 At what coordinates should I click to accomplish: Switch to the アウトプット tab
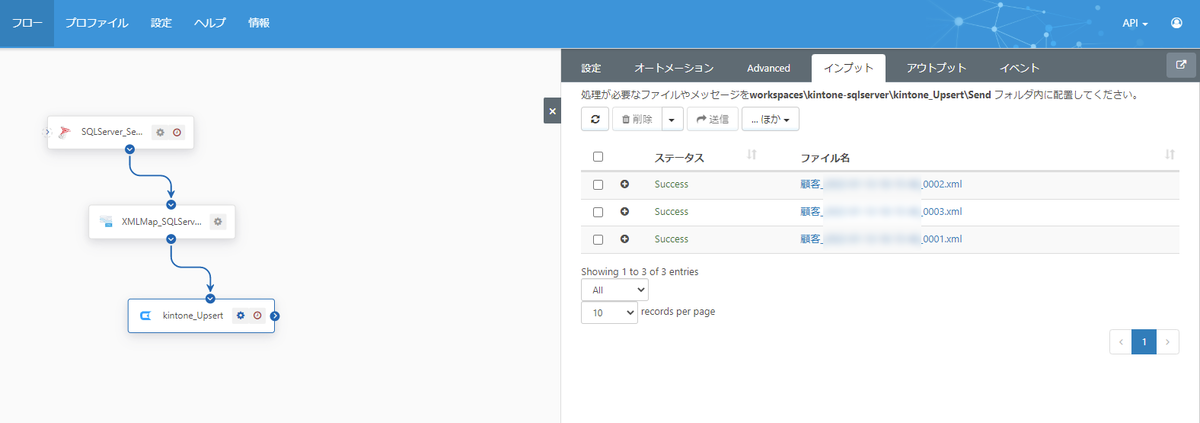pos(936,68)
